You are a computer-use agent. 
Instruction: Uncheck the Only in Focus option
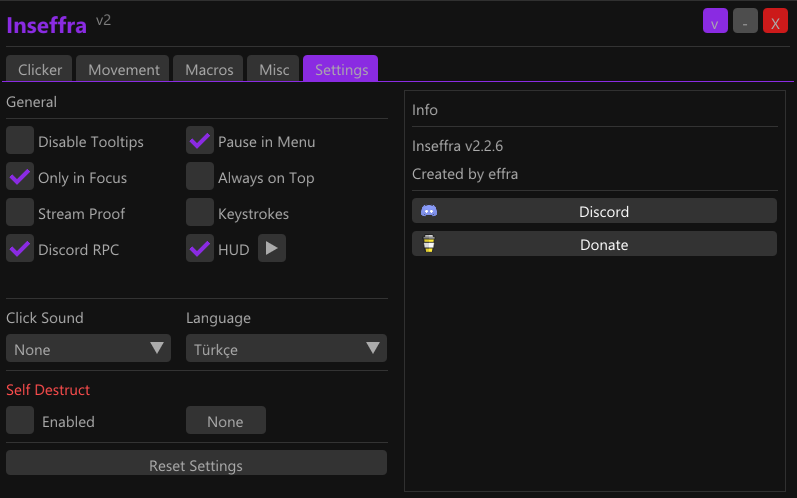[20, 177]
